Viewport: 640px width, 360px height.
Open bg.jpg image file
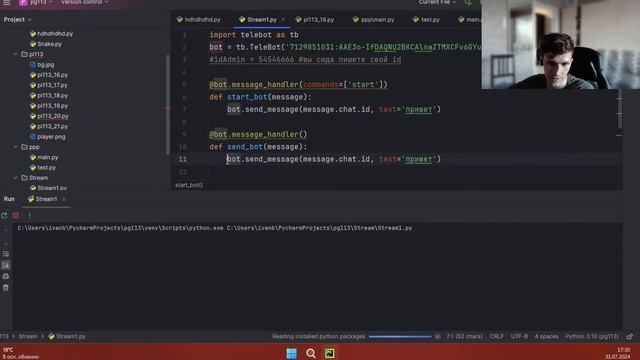pos(42,64)
